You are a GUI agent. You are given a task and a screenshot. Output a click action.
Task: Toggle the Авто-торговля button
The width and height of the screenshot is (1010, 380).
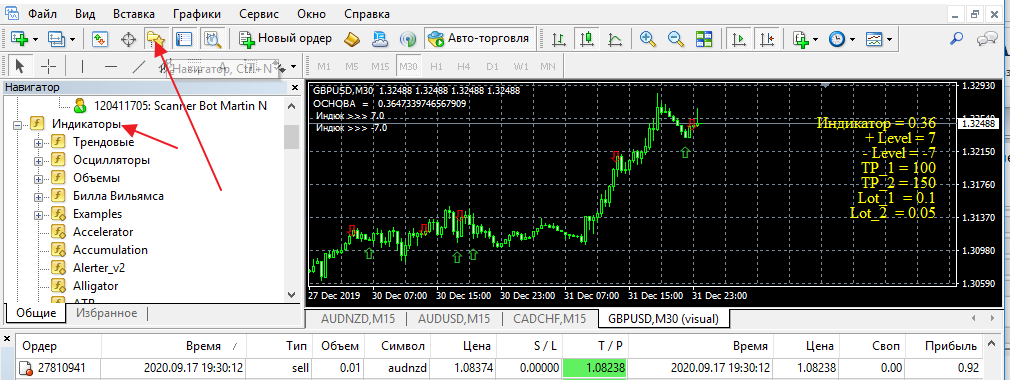pyautogui.click(x=479, y=39)
